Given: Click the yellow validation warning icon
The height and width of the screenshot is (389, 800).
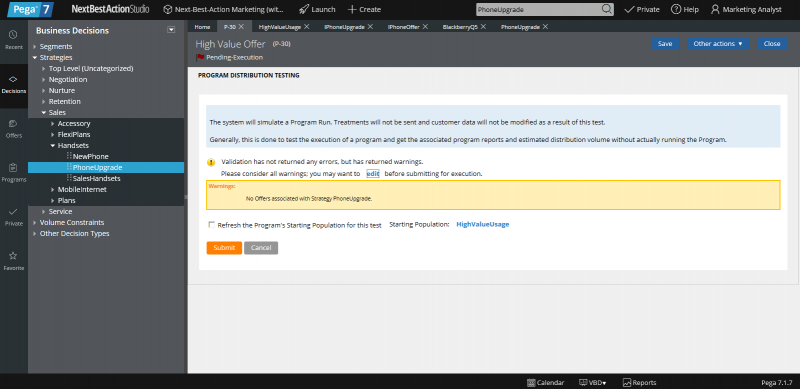Looking at the screenshot, I should click(211, 162).
